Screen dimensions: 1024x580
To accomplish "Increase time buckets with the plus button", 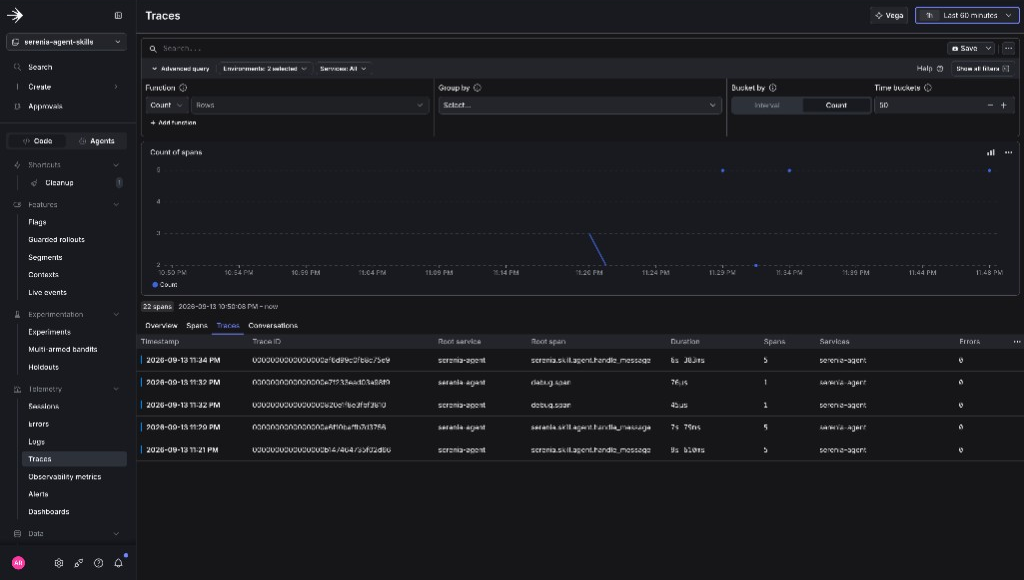I will click(1004, 105).
